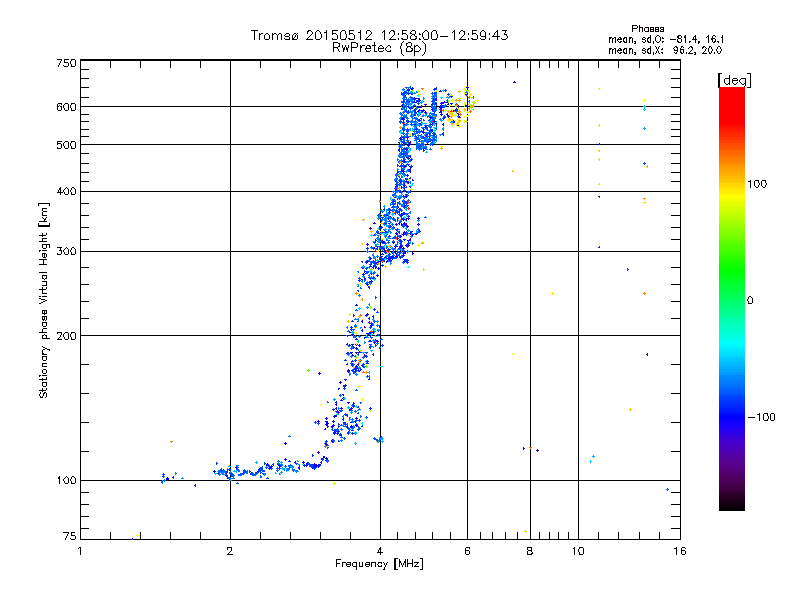Click the x-axis tick label '2'
Screen dimensions: 800x600
coord(230,551)
